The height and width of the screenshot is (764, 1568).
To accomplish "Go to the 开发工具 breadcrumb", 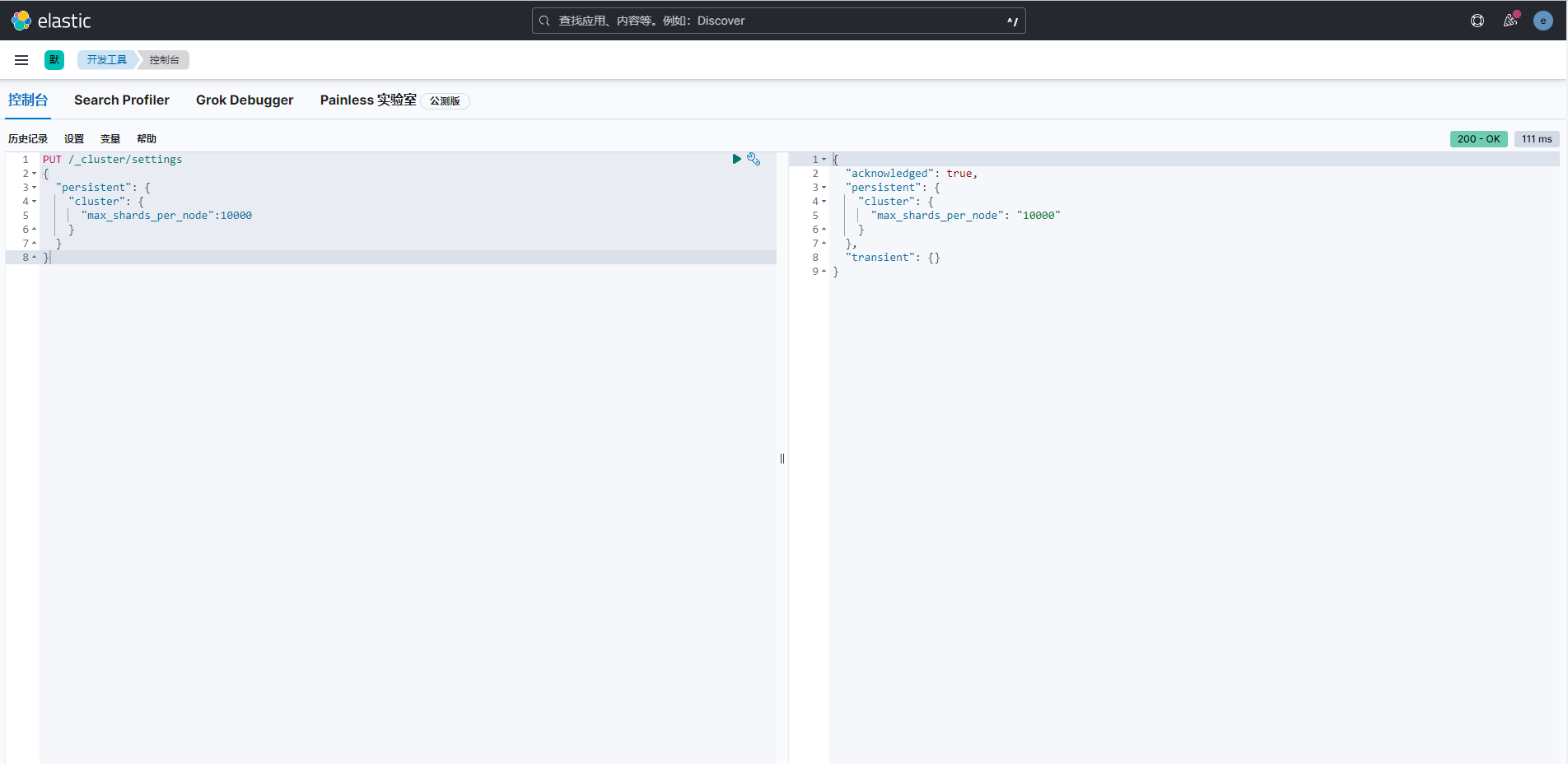I will [x=107, y=60].
